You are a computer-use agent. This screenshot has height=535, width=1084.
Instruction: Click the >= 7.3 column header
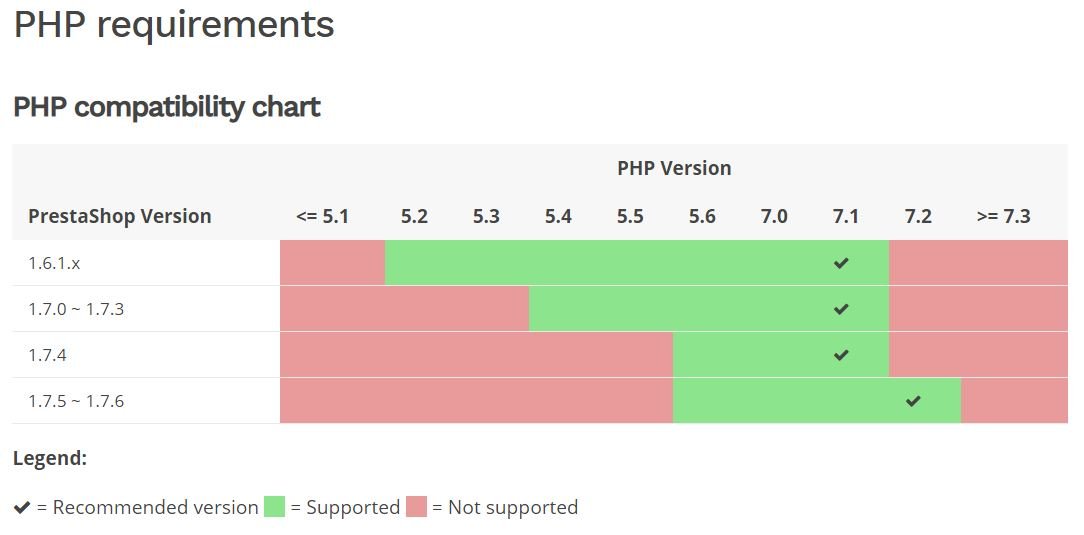pos(1003,216)
